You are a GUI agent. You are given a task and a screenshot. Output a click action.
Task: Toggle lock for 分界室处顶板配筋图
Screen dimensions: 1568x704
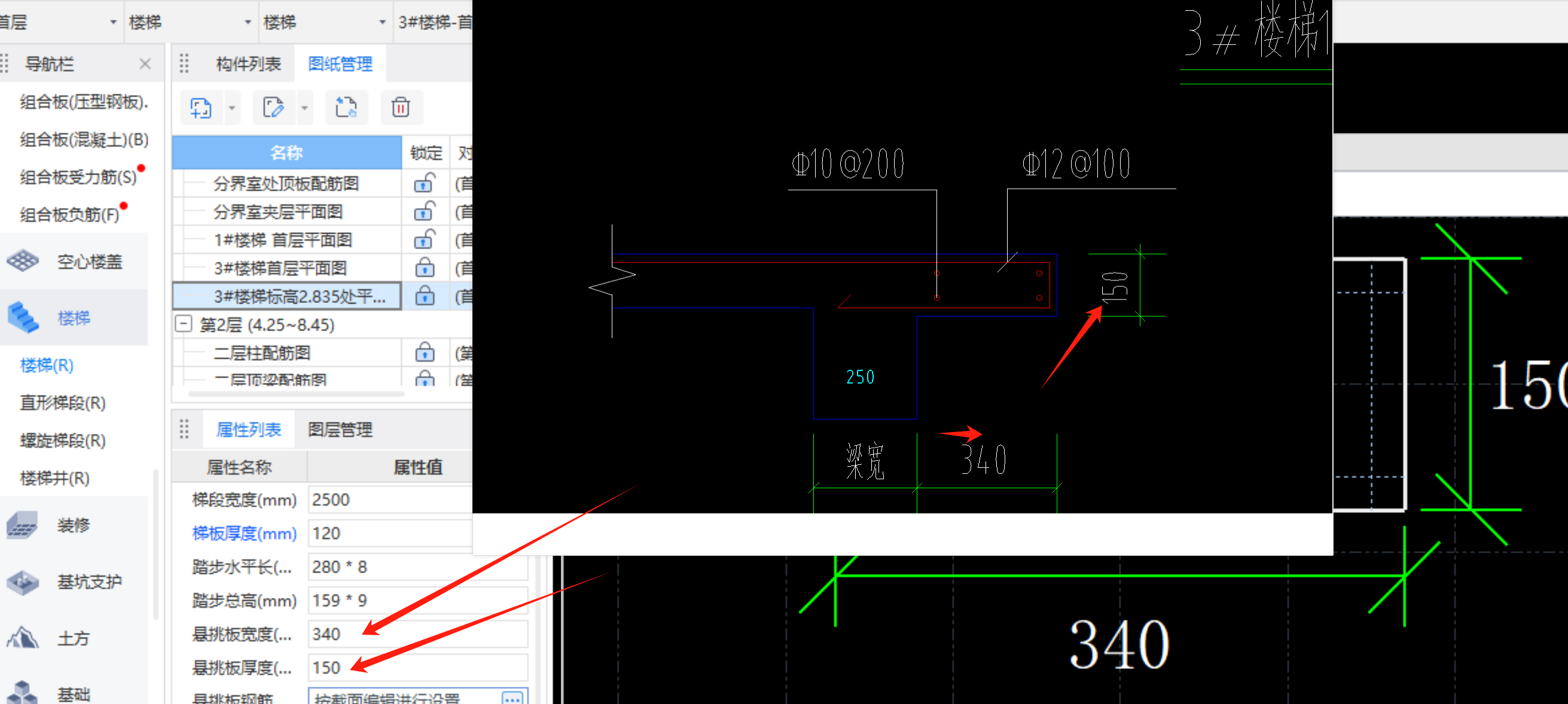click(425, 183)
